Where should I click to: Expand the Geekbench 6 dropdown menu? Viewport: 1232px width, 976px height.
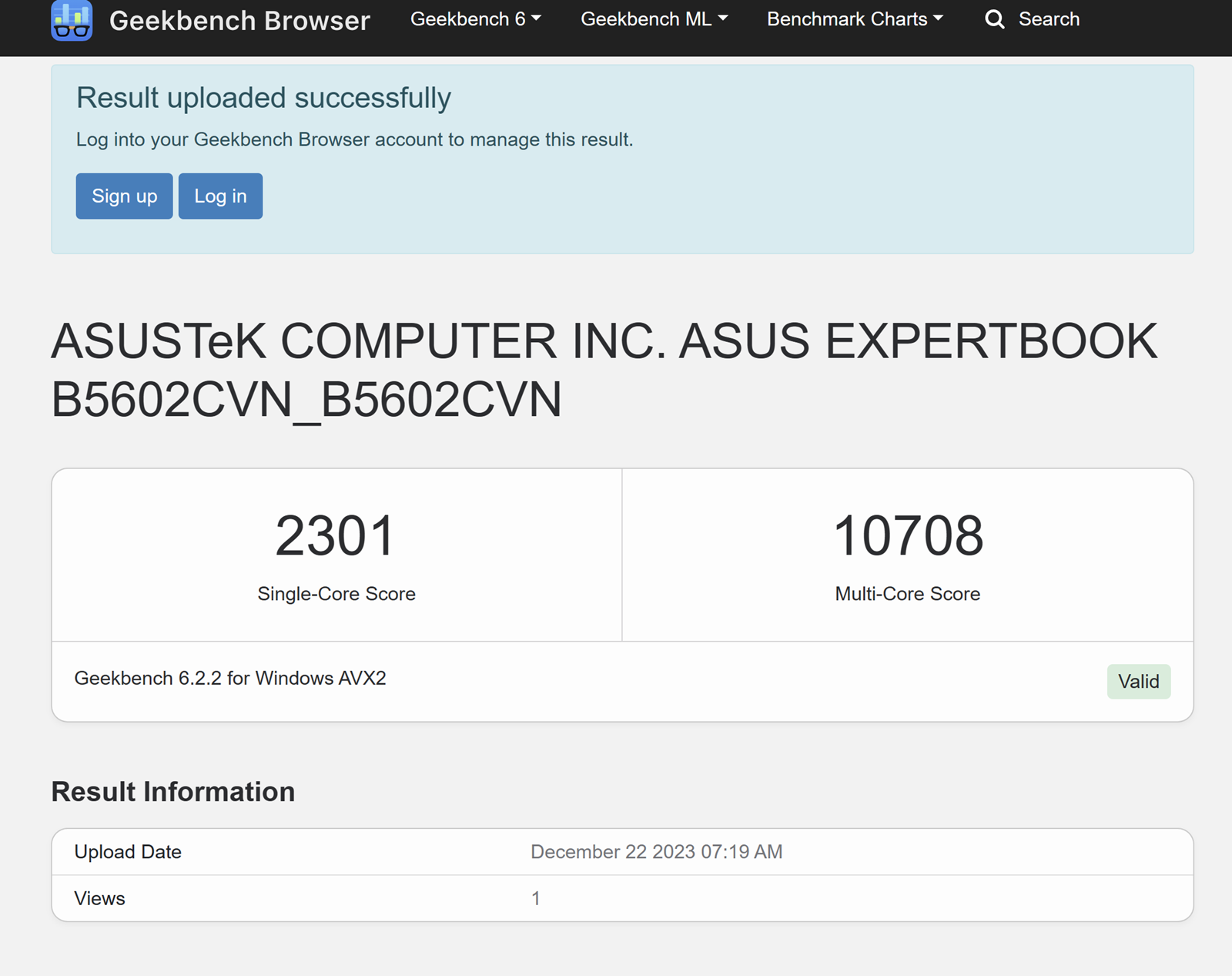(475, 19)
